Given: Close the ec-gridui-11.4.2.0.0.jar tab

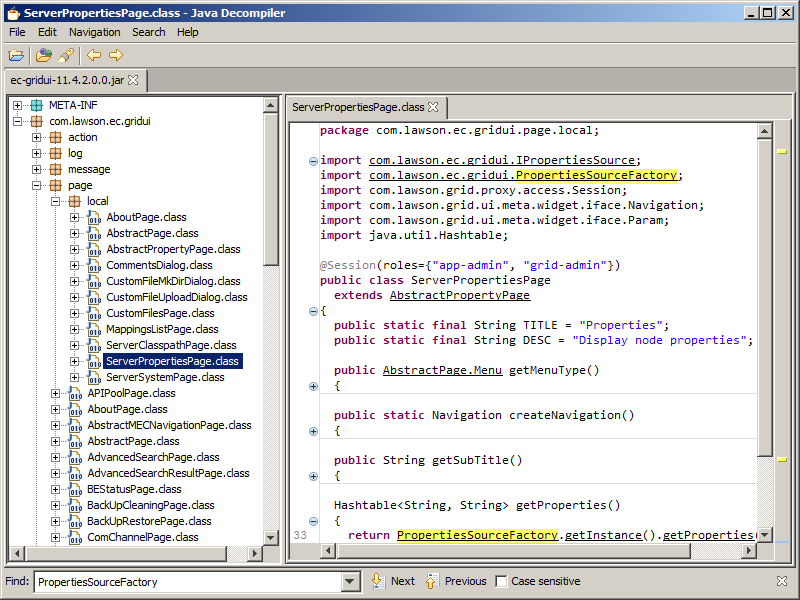Looking at the screenshot, I should point(133,80).
